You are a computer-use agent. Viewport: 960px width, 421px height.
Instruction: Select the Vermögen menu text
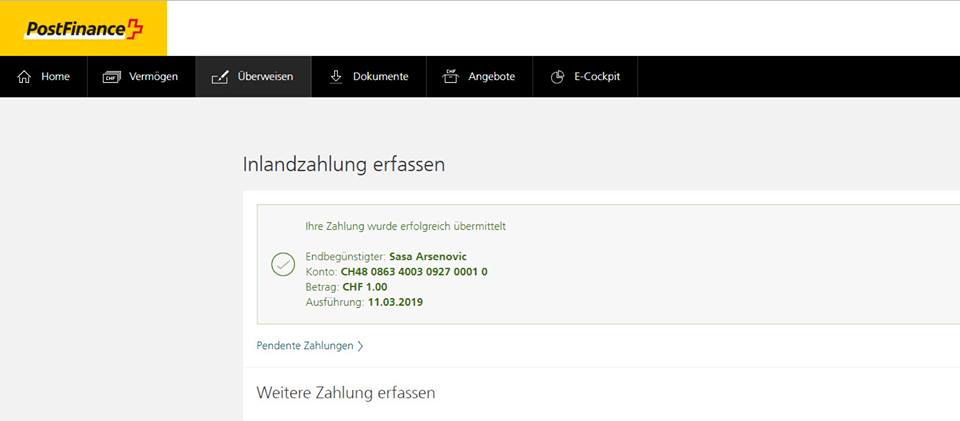pos(153,77)
